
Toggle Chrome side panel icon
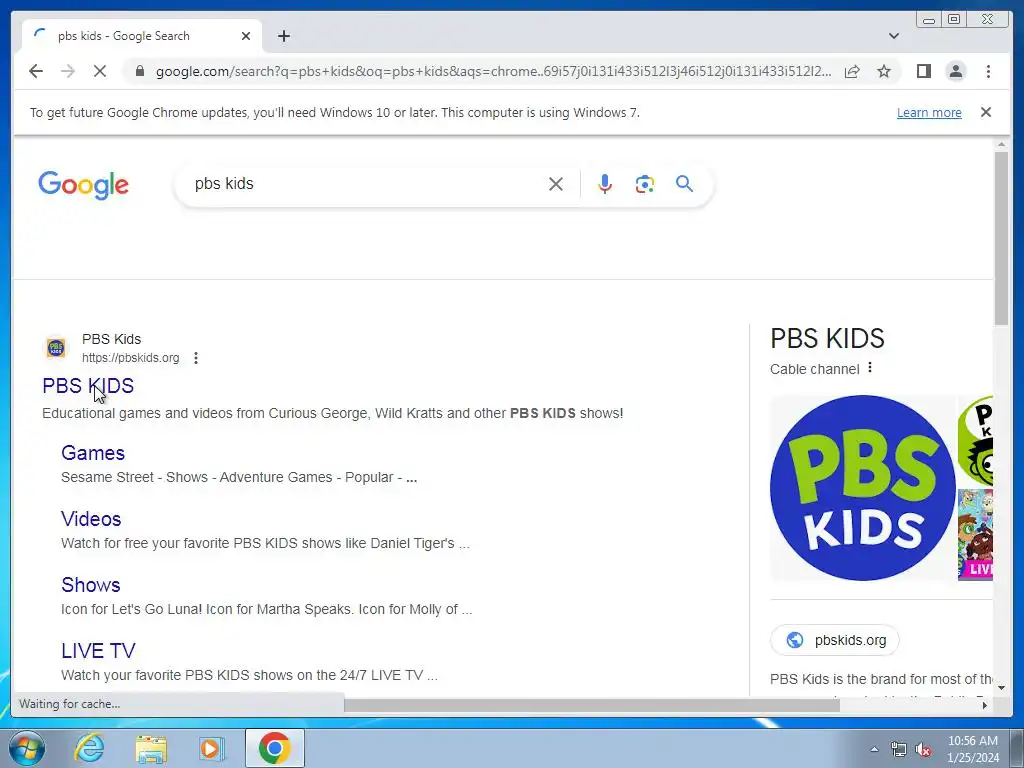923,71
